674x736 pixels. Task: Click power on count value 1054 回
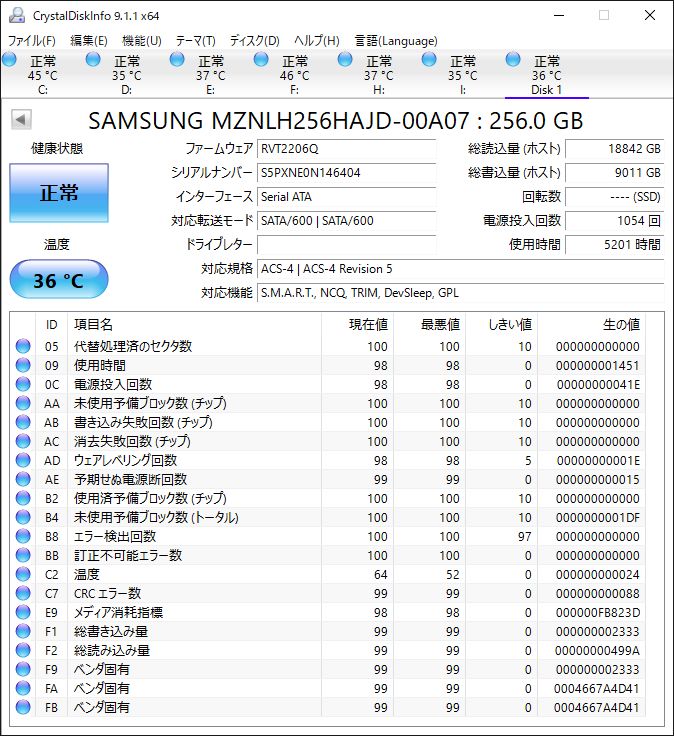(615, 221)
